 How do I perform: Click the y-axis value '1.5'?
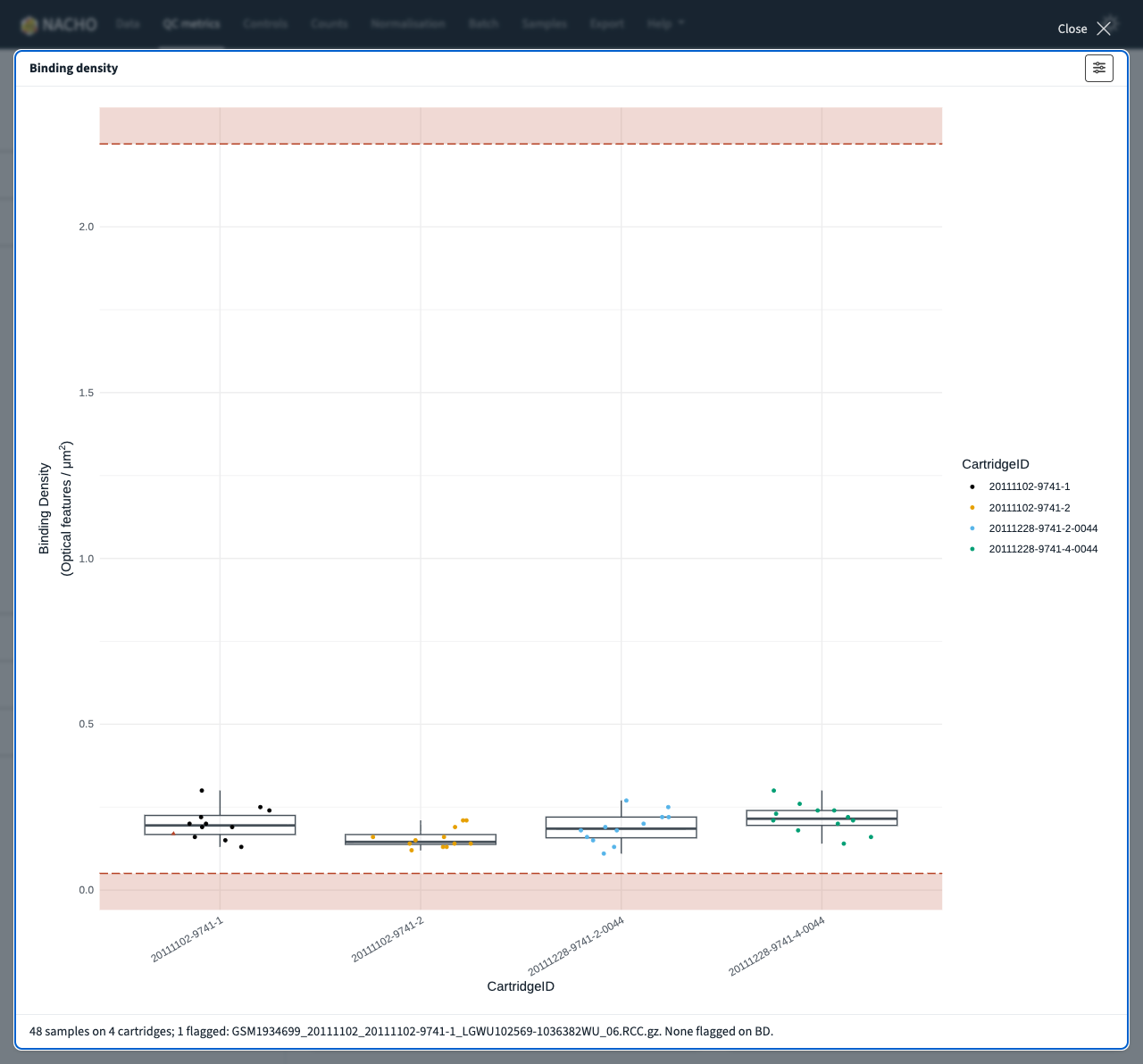click(x=86, y=393)
